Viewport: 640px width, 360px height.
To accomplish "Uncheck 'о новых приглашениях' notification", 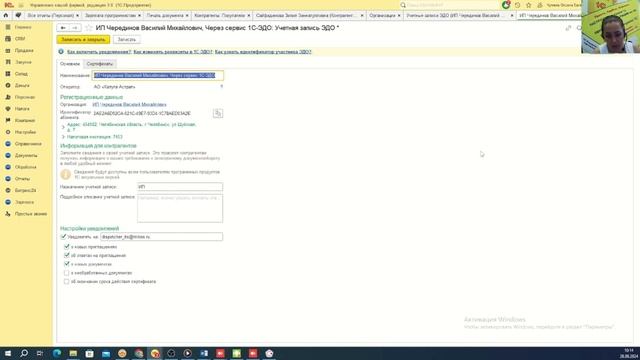I will tap(67, 247).
